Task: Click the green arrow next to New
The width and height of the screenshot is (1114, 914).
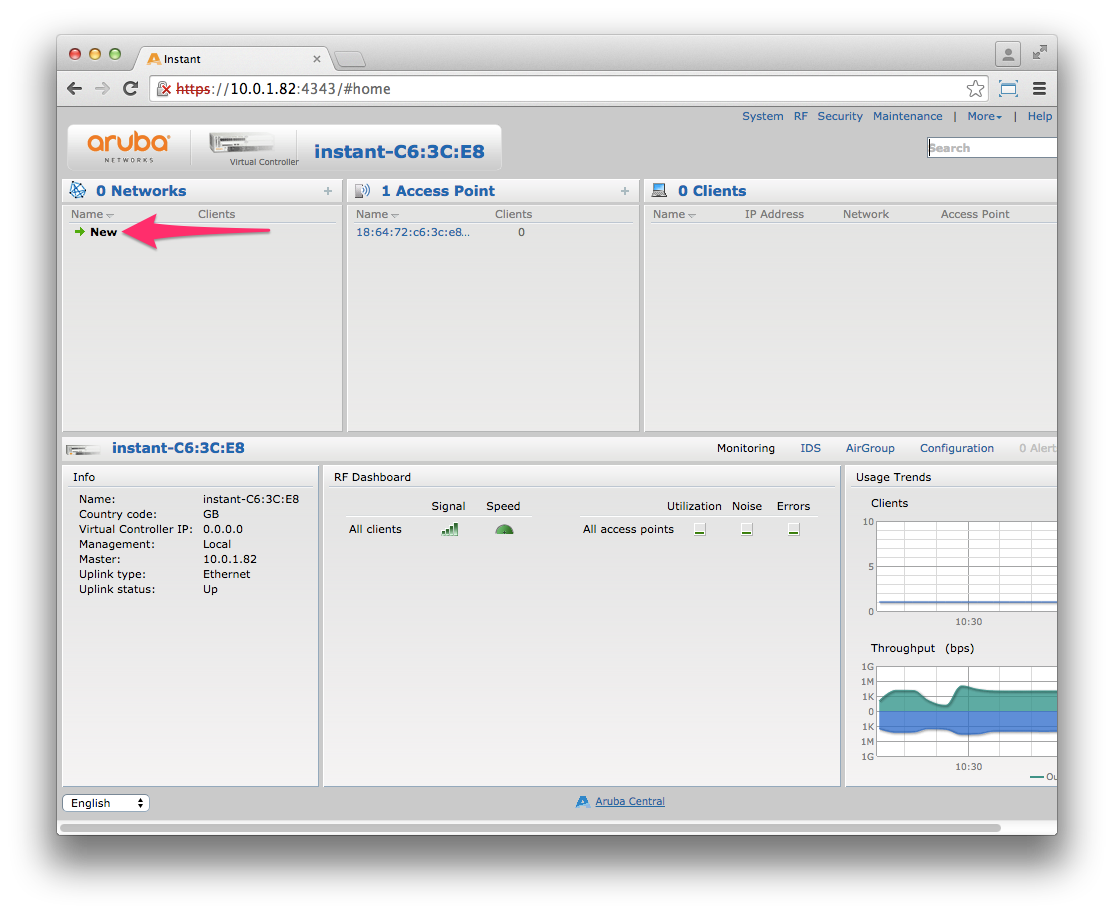Action: [80, 232]
